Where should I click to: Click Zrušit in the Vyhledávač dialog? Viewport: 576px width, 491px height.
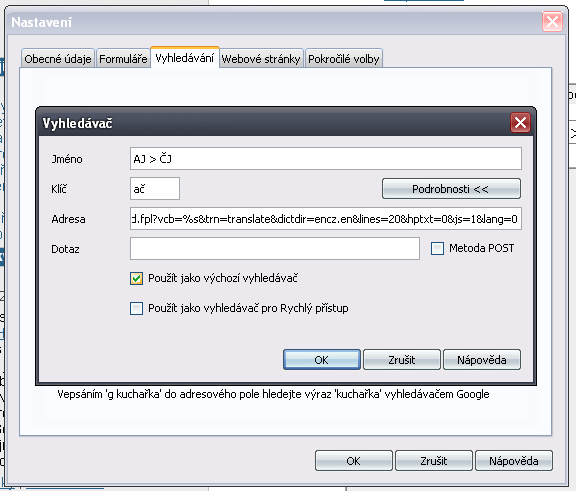point(402,360)
